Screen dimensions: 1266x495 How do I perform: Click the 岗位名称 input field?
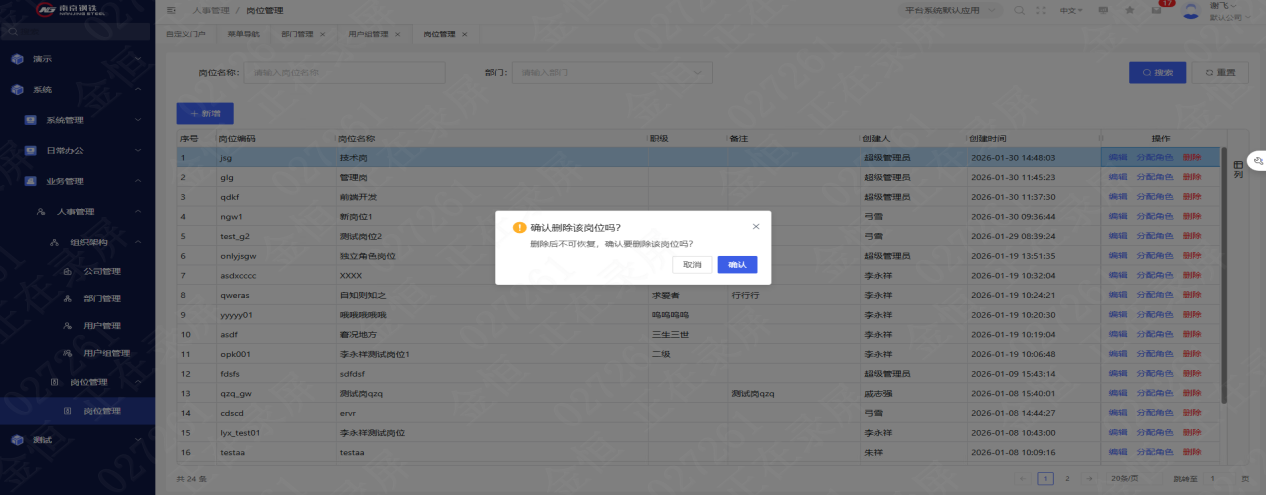pyautogui.click(x=345, y=72)
